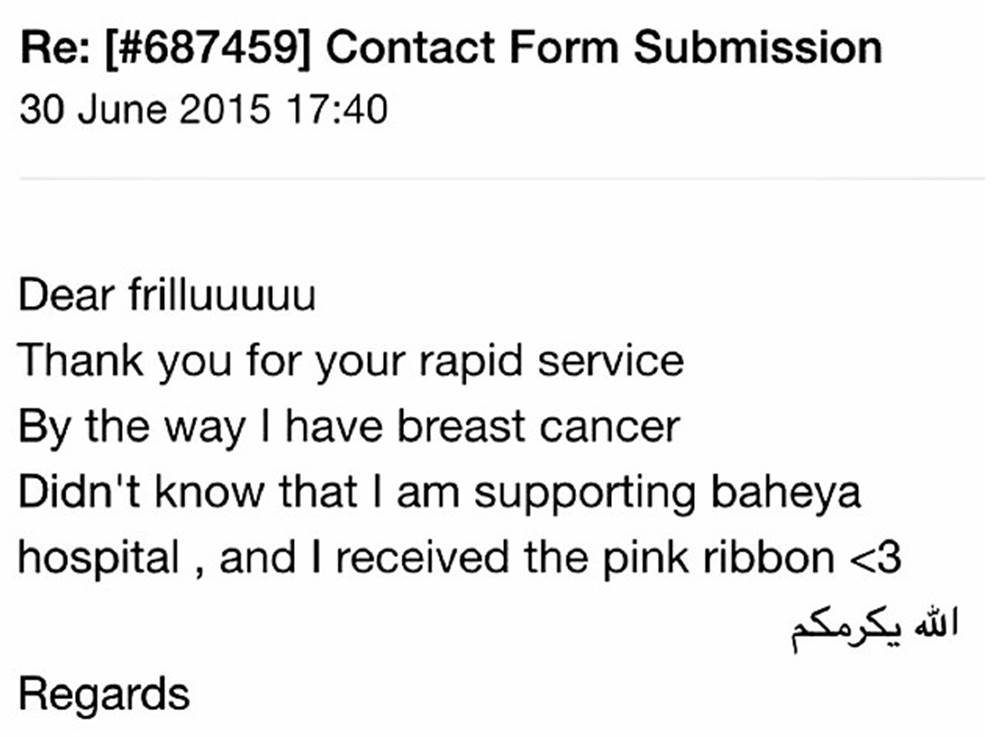Click the '<3' heart emoticon
This screenshot has height=737, width=996.
point(873,558)
